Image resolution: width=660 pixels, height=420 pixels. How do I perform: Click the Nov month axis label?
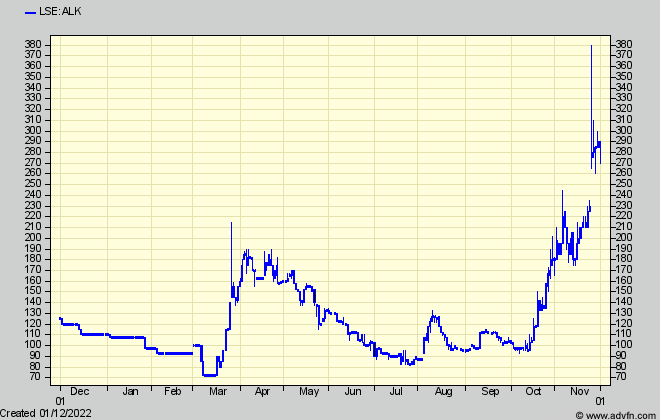pos(580,392)
